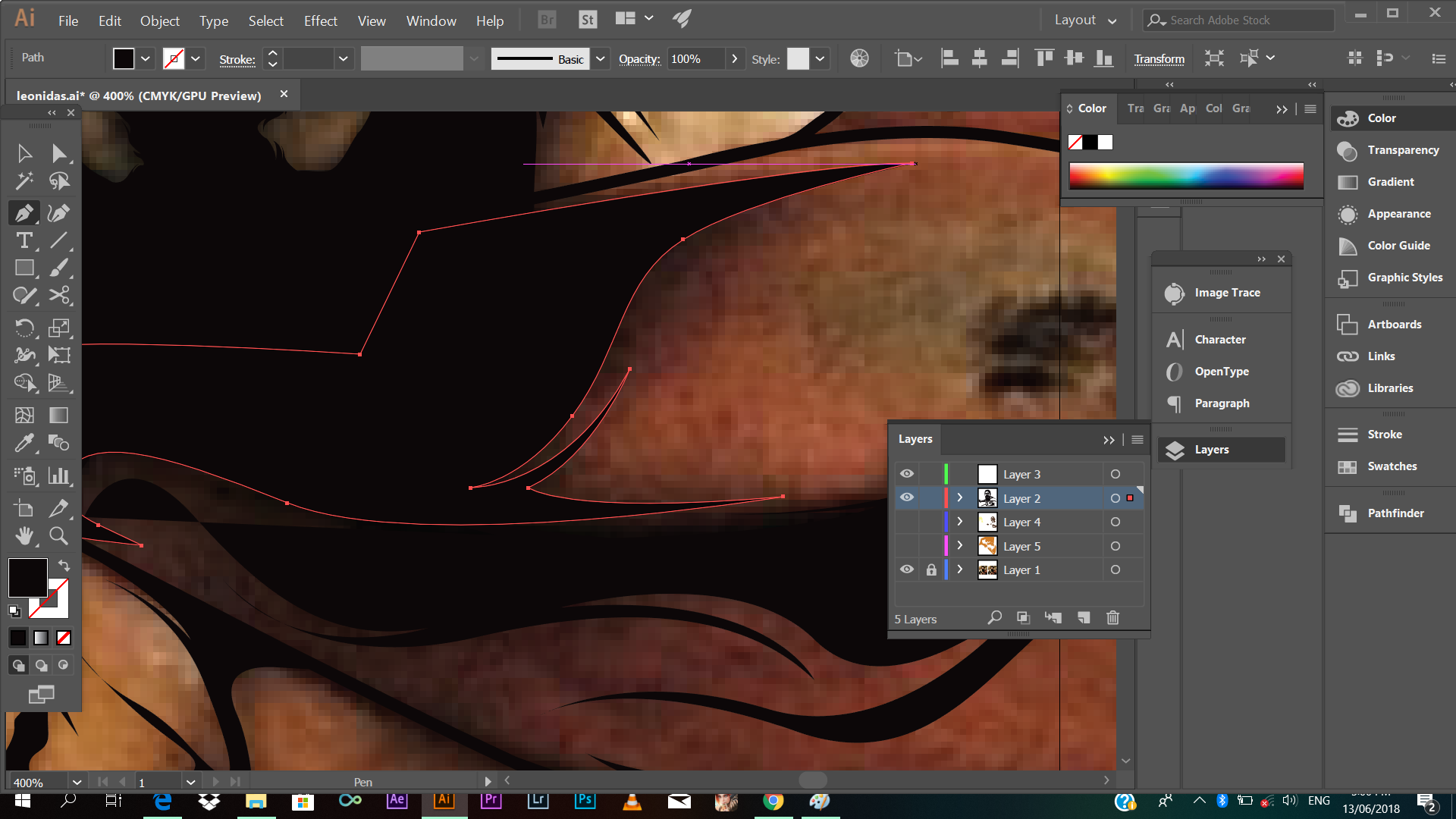Activate the Zoom tool

click(58, 536)
